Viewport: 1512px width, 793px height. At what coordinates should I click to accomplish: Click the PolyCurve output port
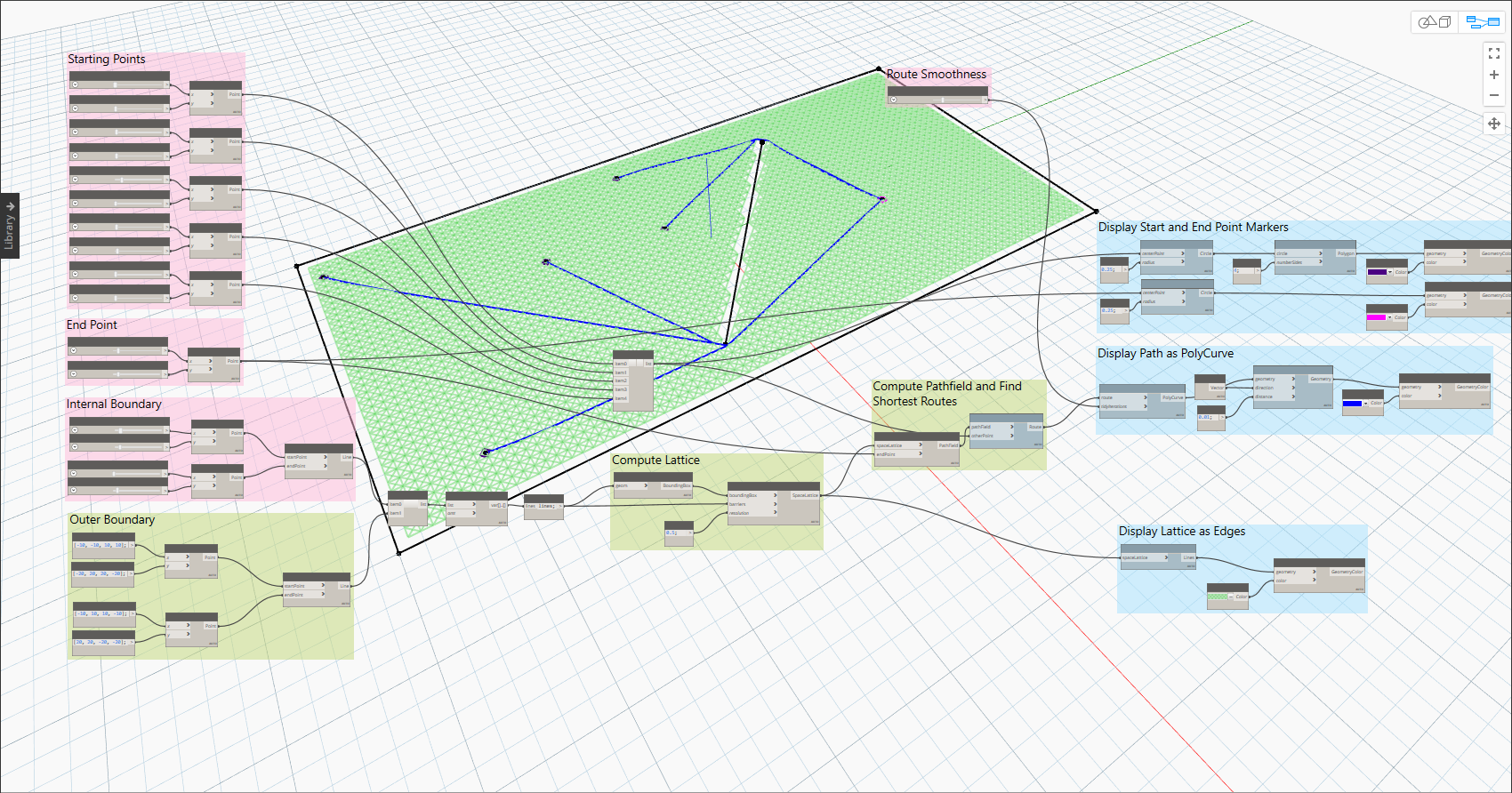point(1173,397)
